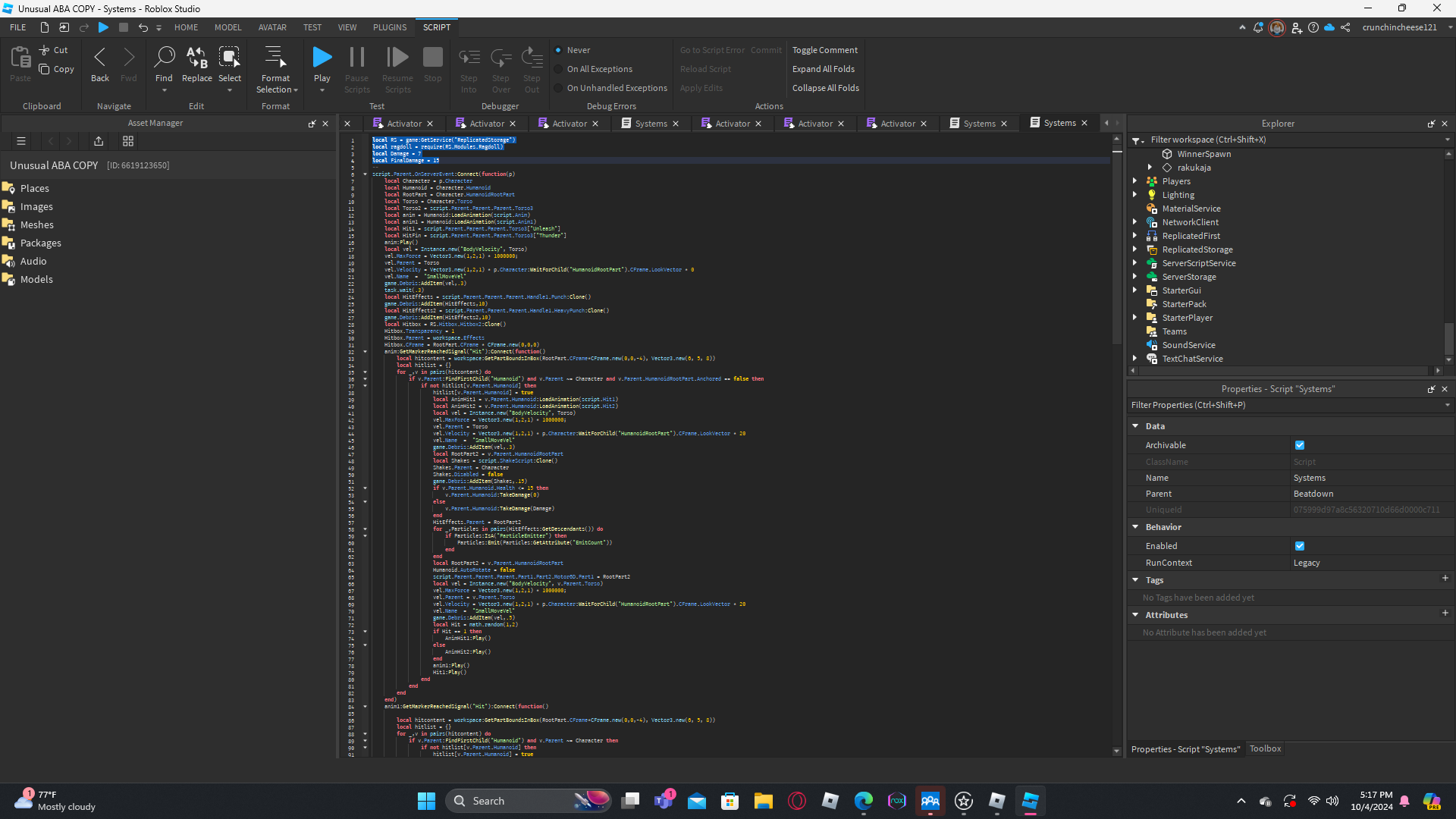The width and height of the screenshot is (1456, 819).
Task: Toggle the Enabled property checkbox
Action: [1300, 546]
